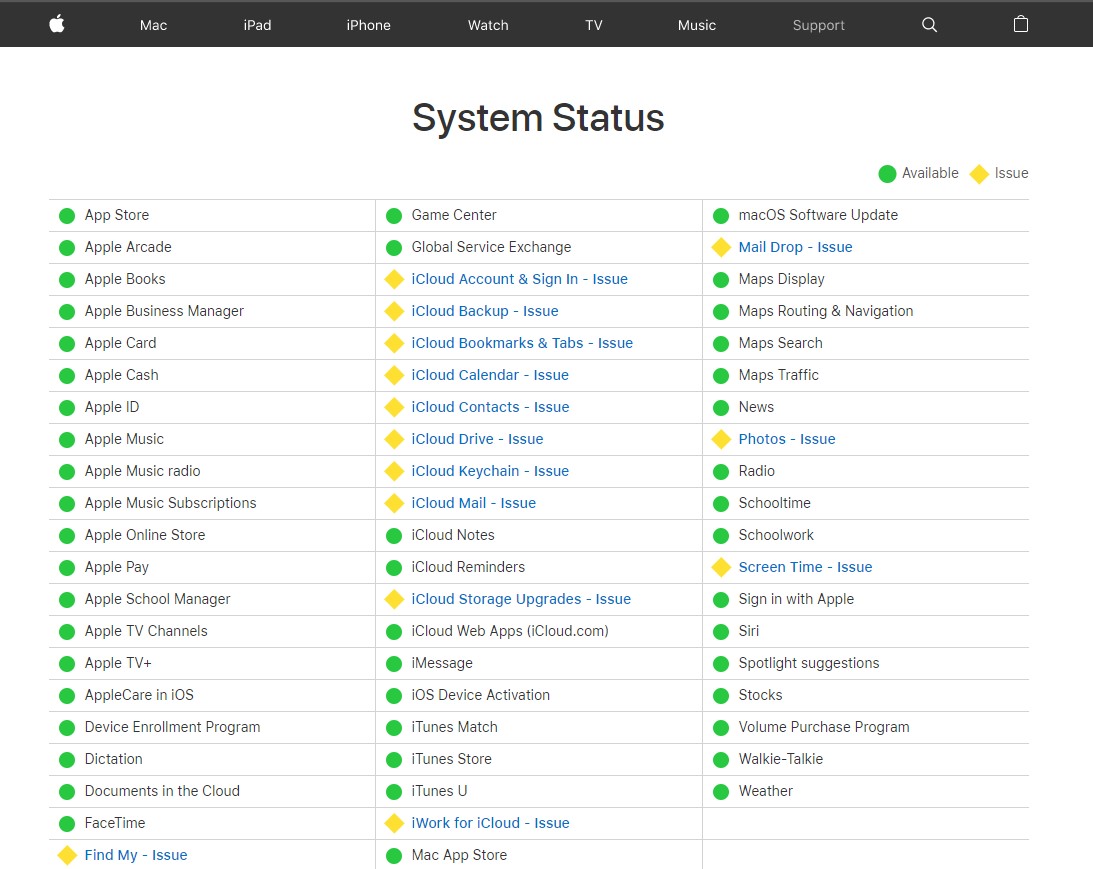Screen dimensions: 1093x869
Task: Open Screen Time - Issue link
Action: point(805,567)
